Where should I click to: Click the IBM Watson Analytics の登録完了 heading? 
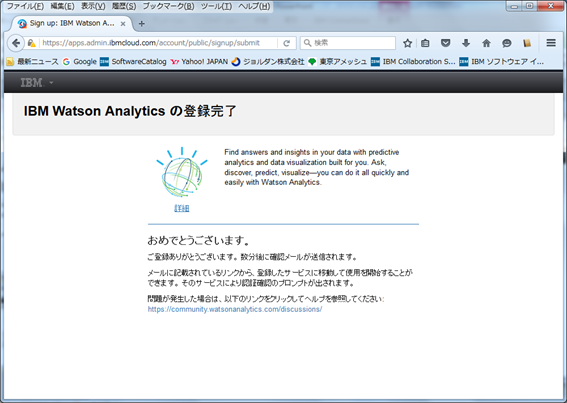tap(130, 111)
